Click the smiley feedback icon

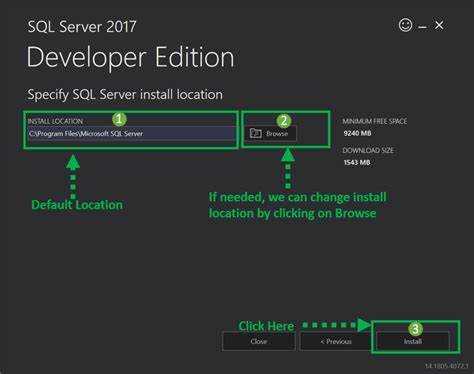point(405,25)
